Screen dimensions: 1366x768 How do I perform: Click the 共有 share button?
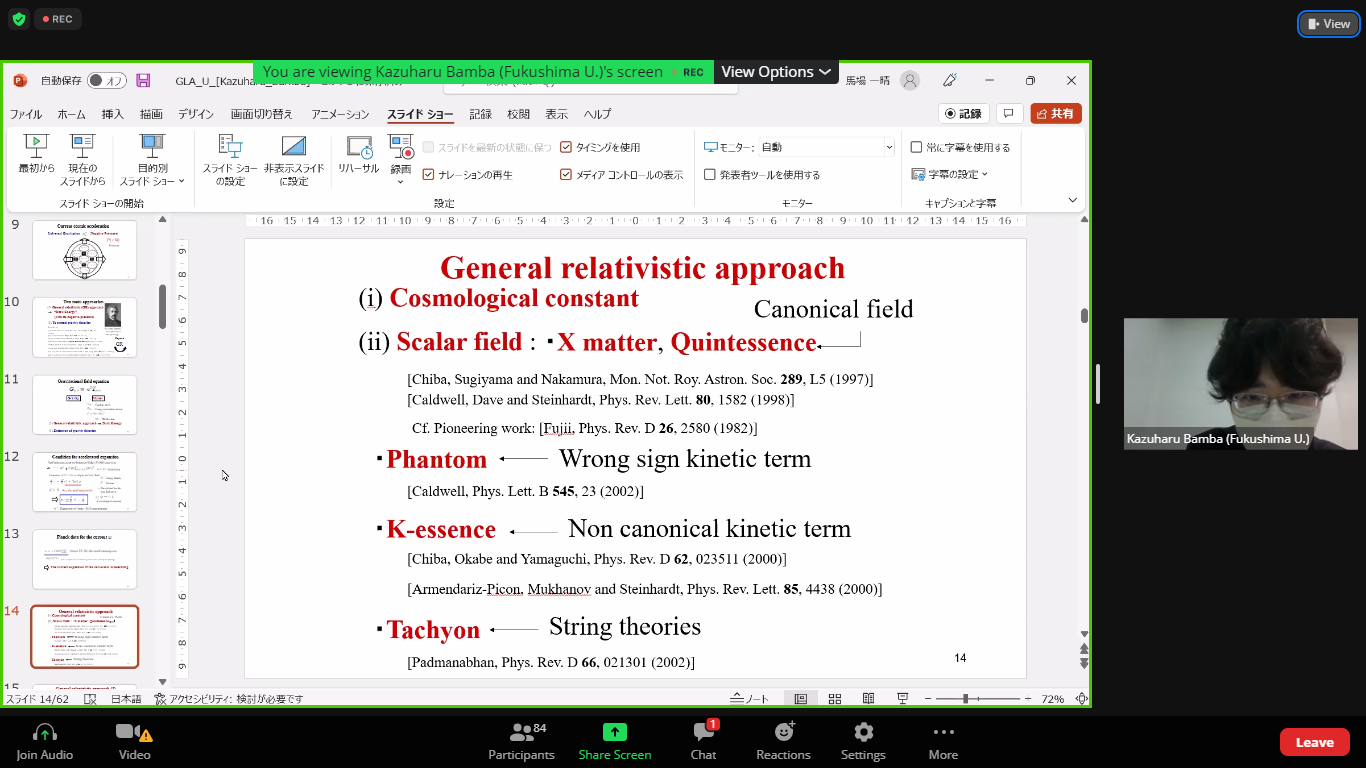1056,114
